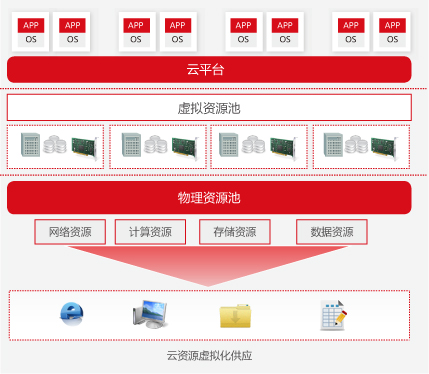Click the red gradient downward funnel arrow
The image size is (429, 374).
[x=208, y=266]
